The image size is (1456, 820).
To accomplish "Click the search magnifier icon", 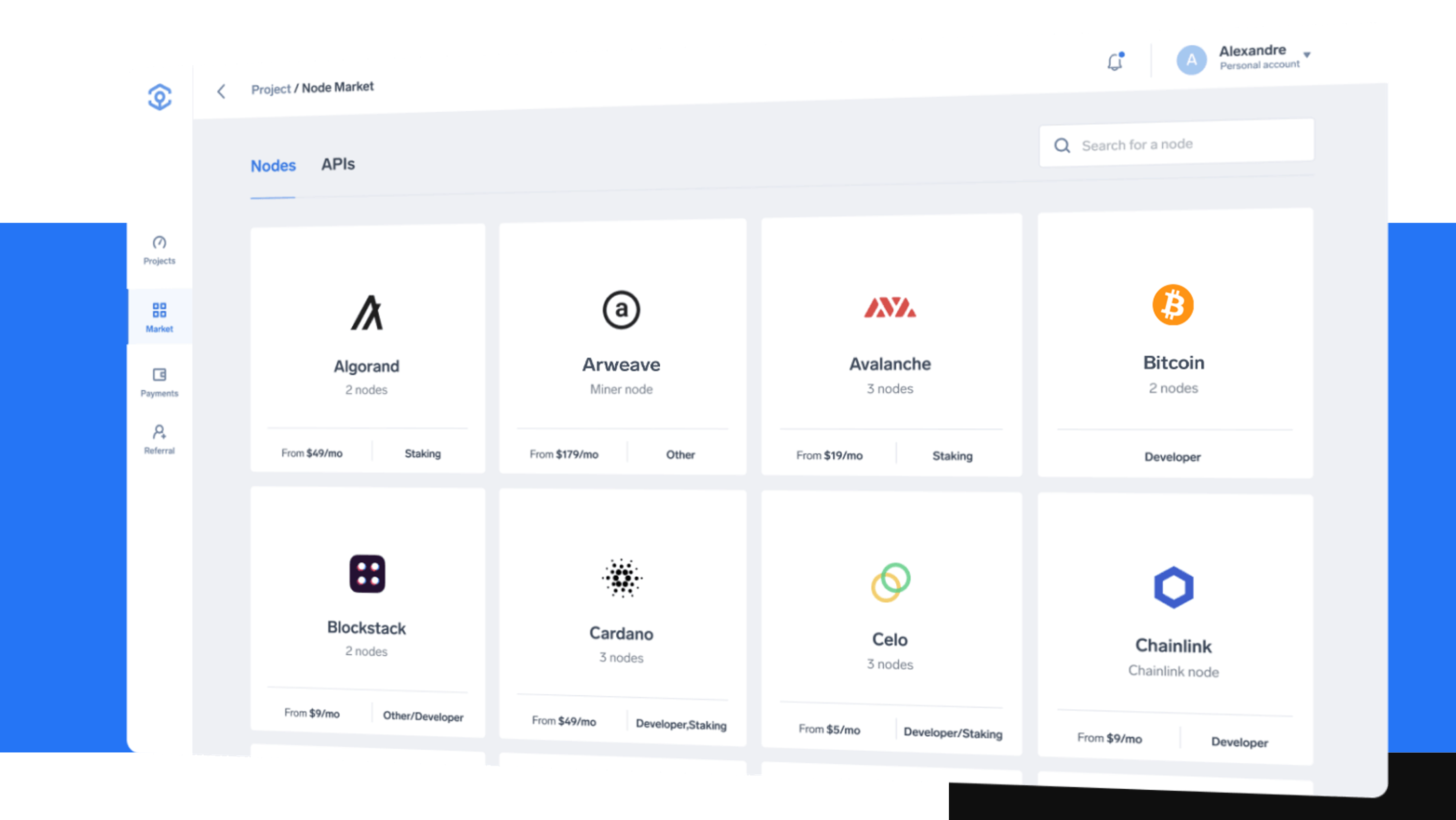I will (1062, 146).
